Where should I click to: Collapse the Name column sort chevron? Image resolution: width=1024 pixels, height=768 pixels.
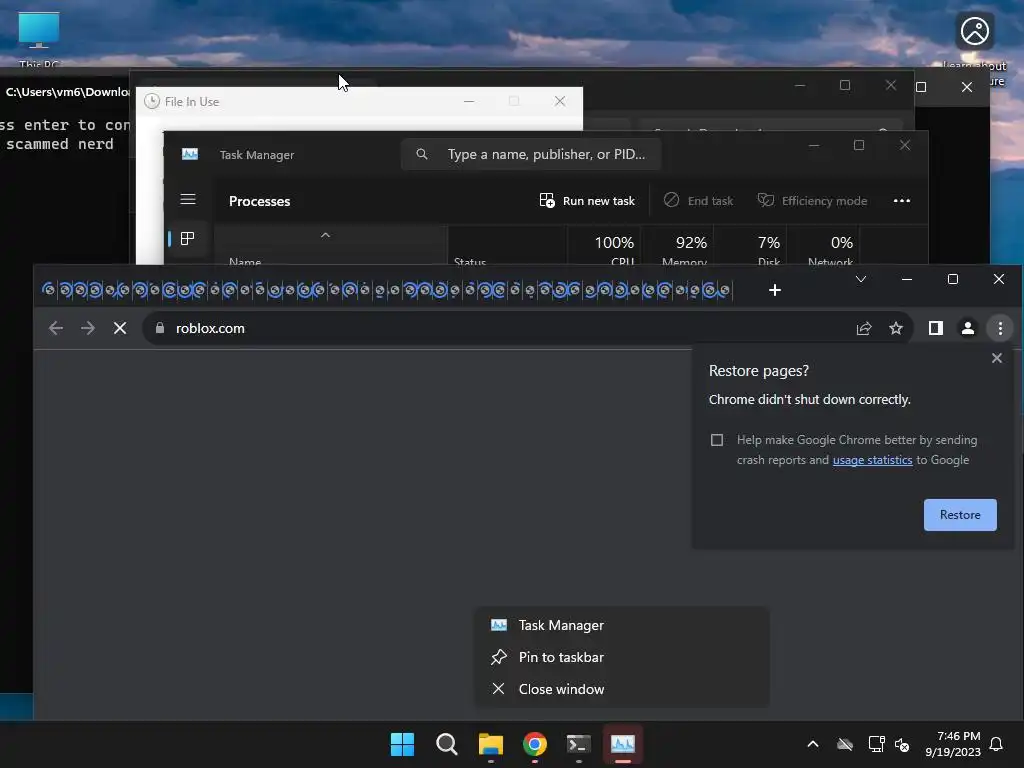point(325,235)
